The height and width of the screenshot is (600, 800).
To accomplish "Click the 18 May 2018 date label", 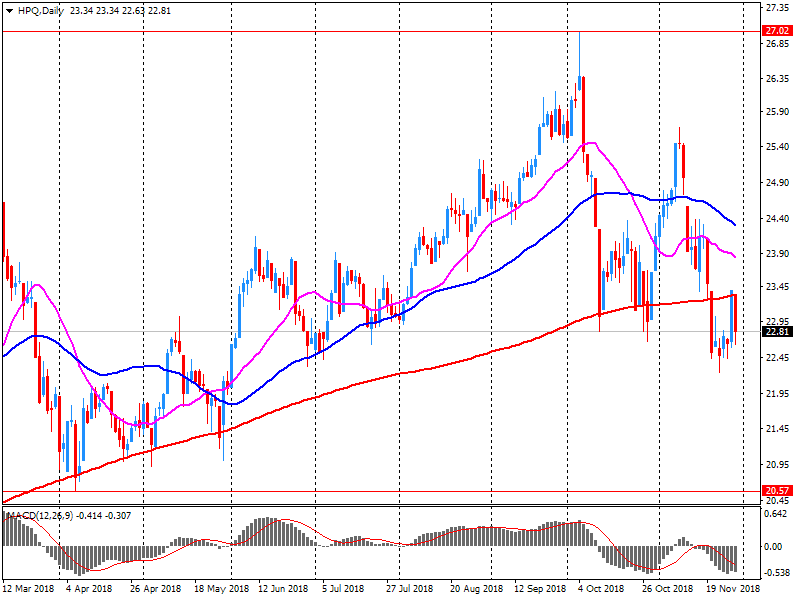I will coord(221,589).
